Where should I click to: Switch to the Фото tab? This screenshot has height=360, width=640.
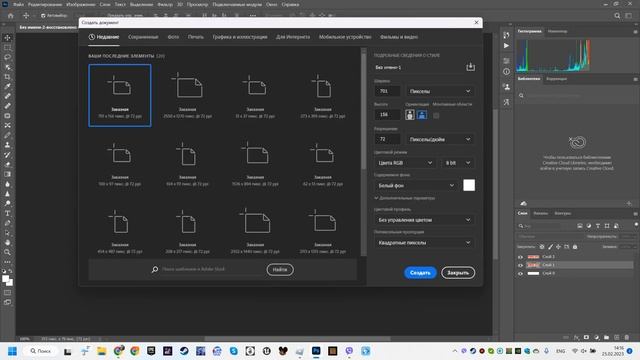click(x=173, y=37)
